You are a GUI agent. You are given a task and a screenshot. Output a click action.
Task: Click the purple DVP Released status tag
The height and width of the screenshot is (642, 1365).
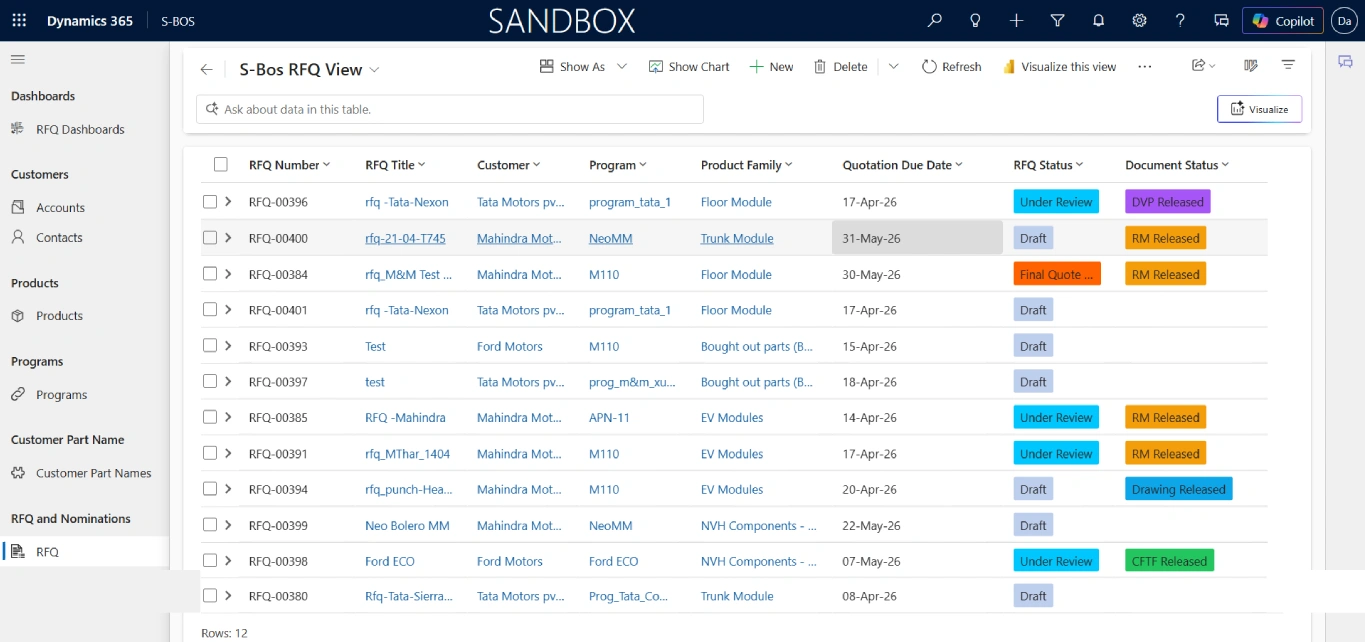tap(1167, 202)
